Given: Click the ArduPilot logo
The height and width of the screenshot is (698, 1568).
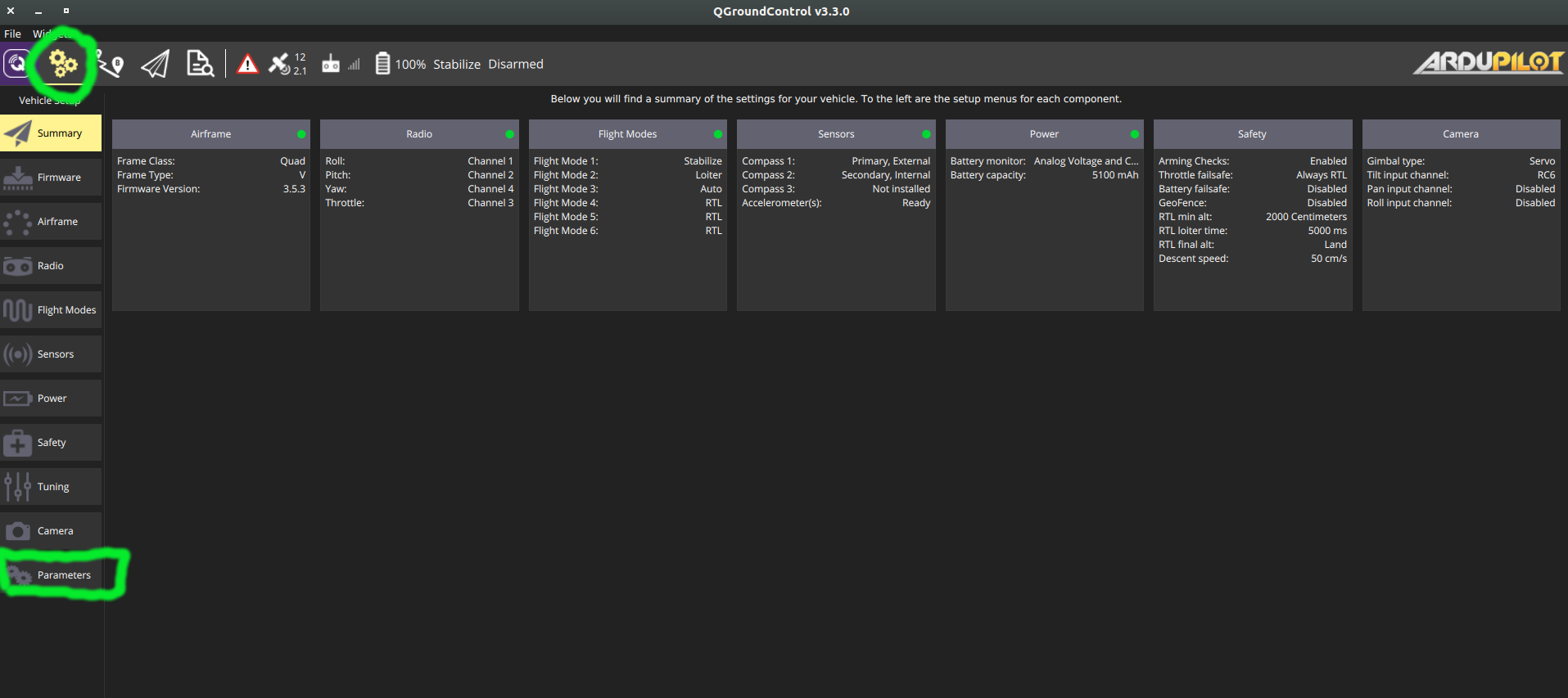Looking at the screenshot, I should pyautogui.click(x=1489, y=62).
